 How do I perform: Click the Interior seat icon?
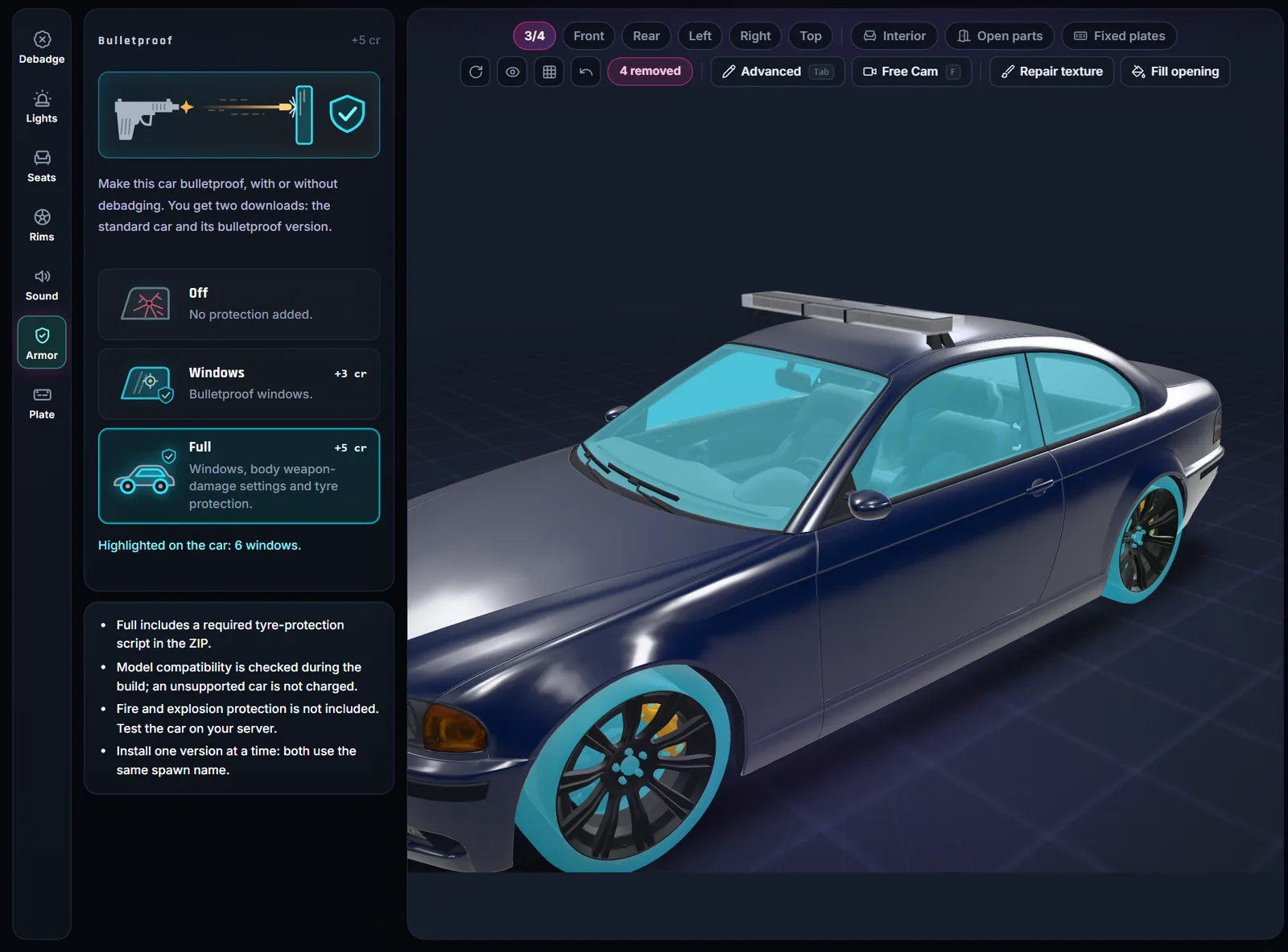click(869, 36)
